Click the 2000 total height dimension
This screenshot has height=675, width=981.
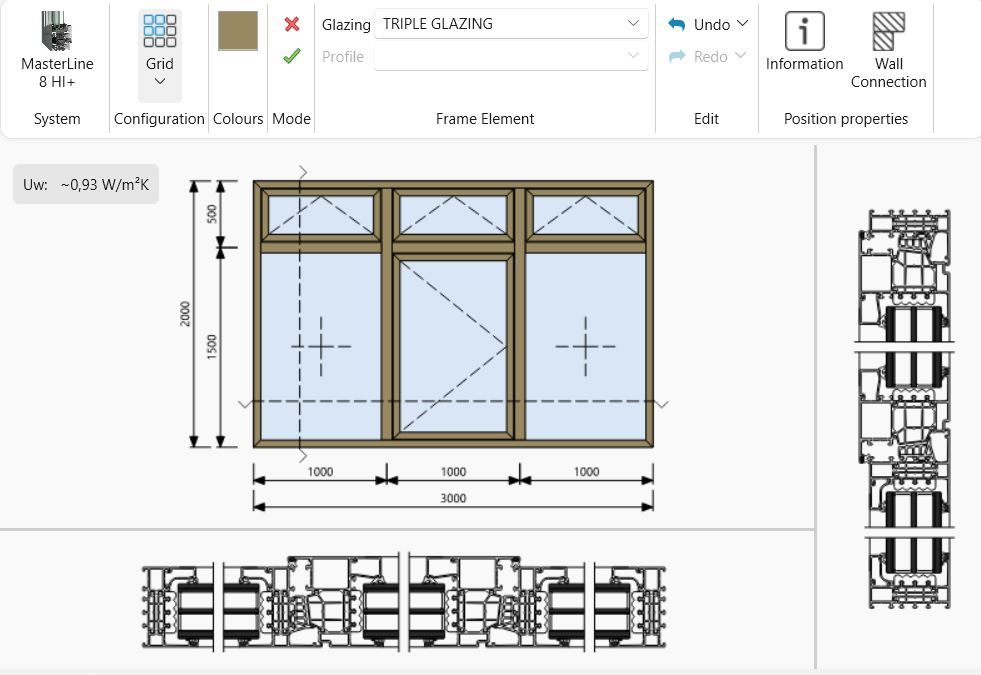coord(186,313)
